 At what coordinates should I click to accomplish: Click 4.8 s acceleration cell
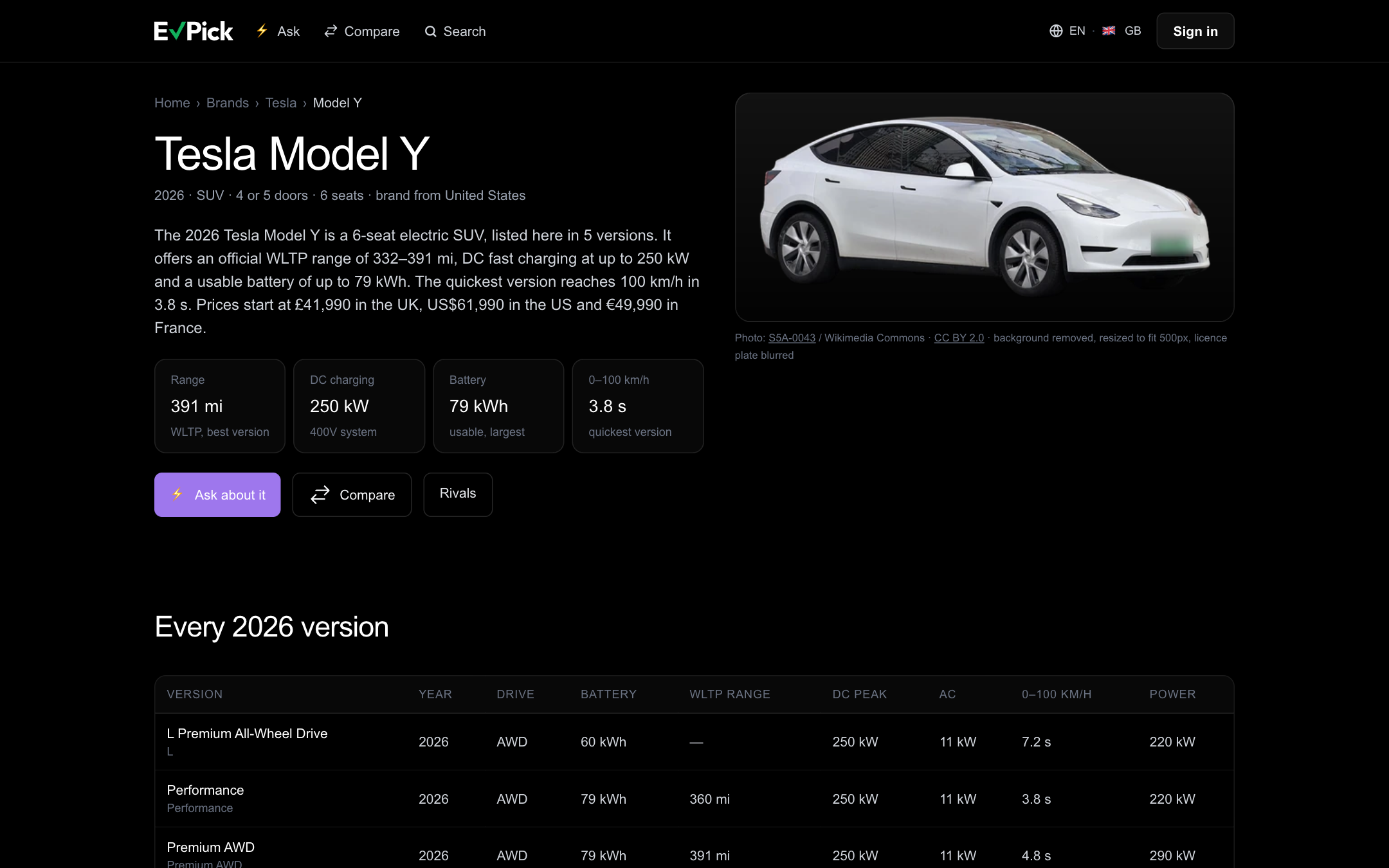click(1036, 856)
